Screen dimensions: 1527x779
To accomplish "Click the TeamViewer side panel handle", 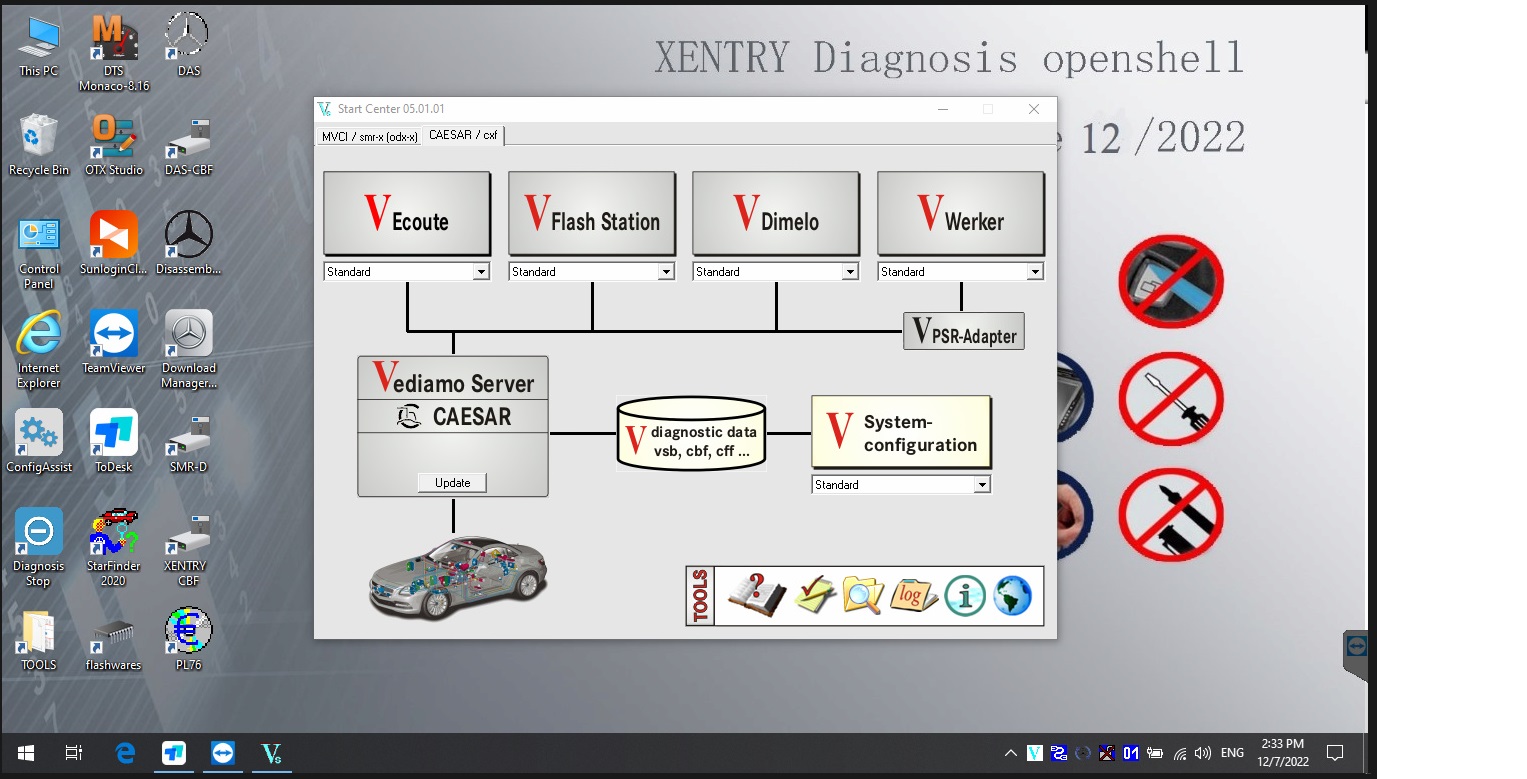I will (1356, 655).
